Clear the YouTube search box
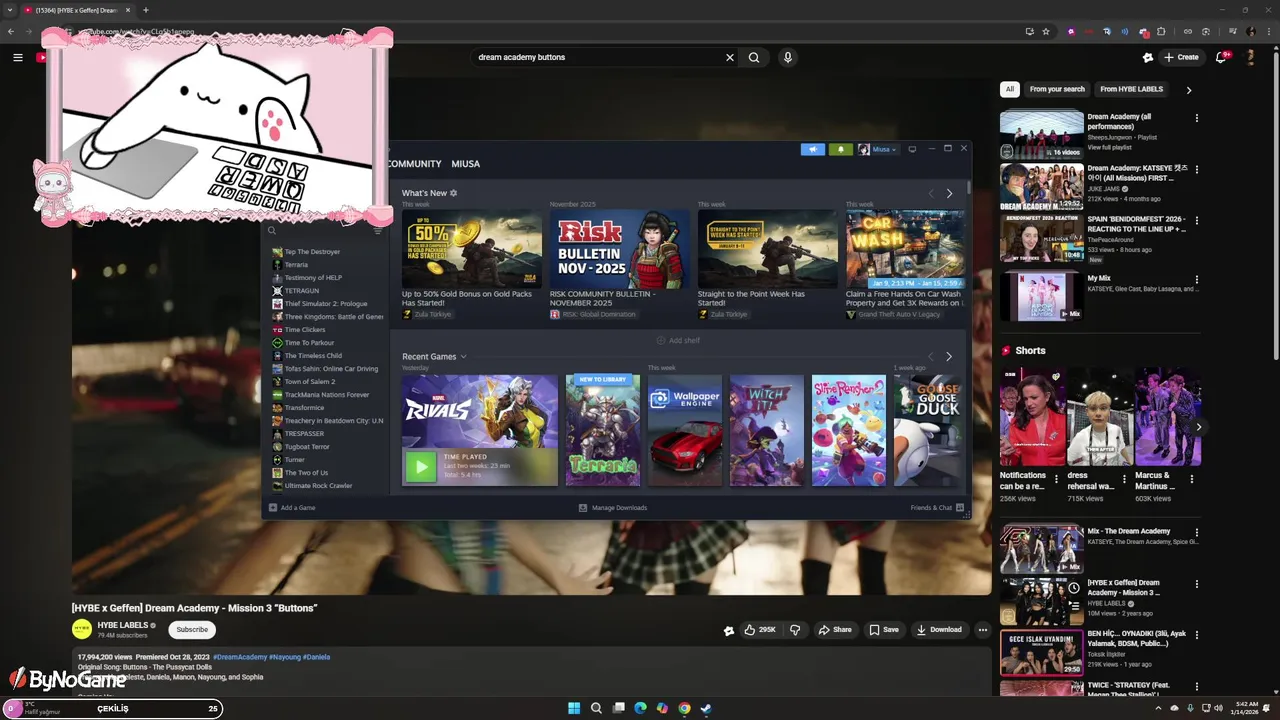The width and height of the screenshot is (1280, 720). tap(730, 57)
